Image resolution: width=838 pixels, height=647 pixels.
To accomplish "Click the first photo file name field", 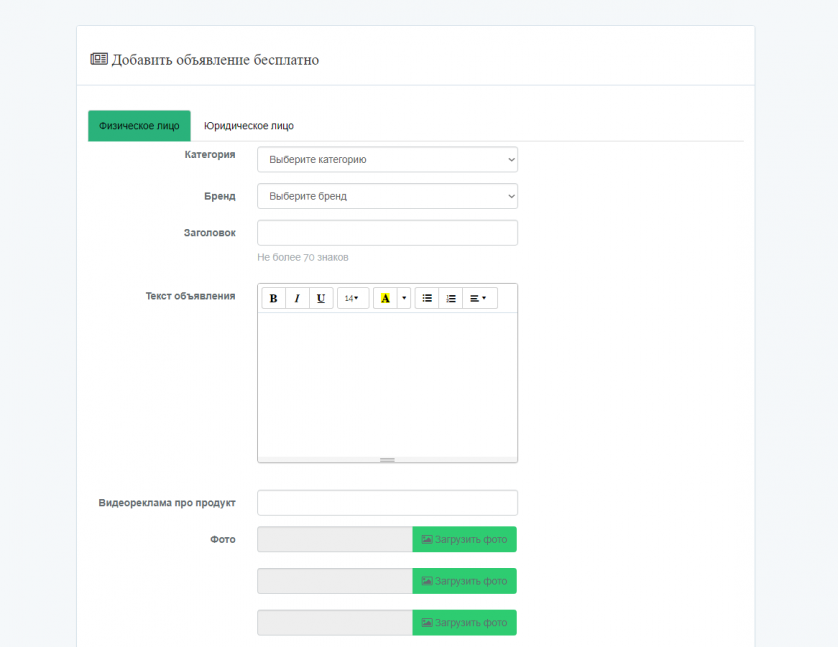I will pos(335,539).
